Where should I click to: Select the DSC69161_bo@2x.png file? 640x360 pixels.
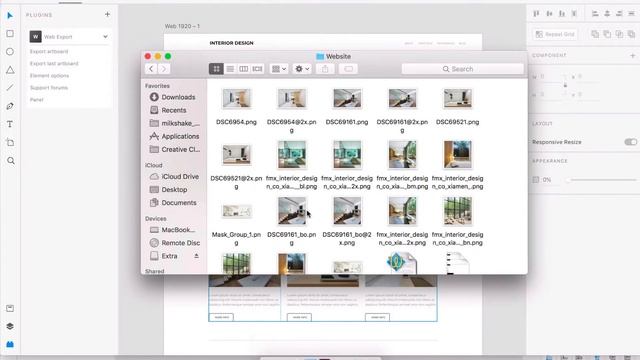[347, 222]
